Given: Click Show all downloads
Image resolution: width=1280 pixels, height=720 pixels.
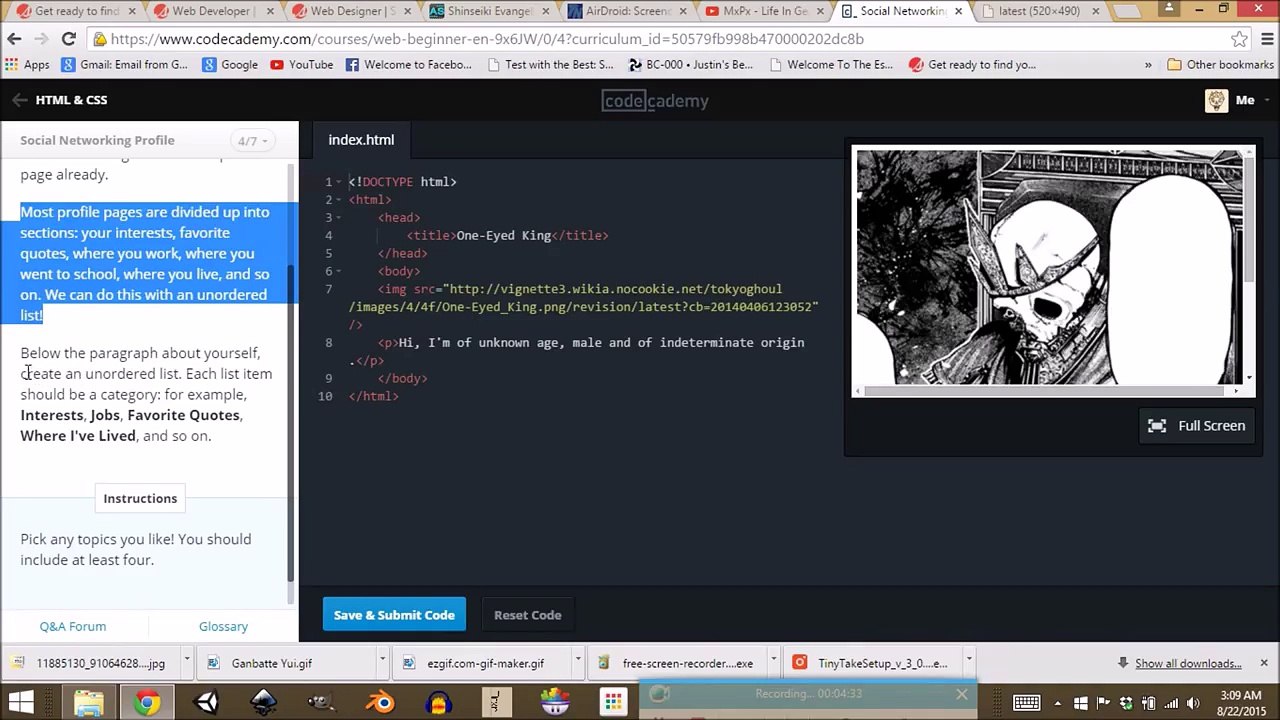Looking at the screenshot, I should tap(1188, 663).
